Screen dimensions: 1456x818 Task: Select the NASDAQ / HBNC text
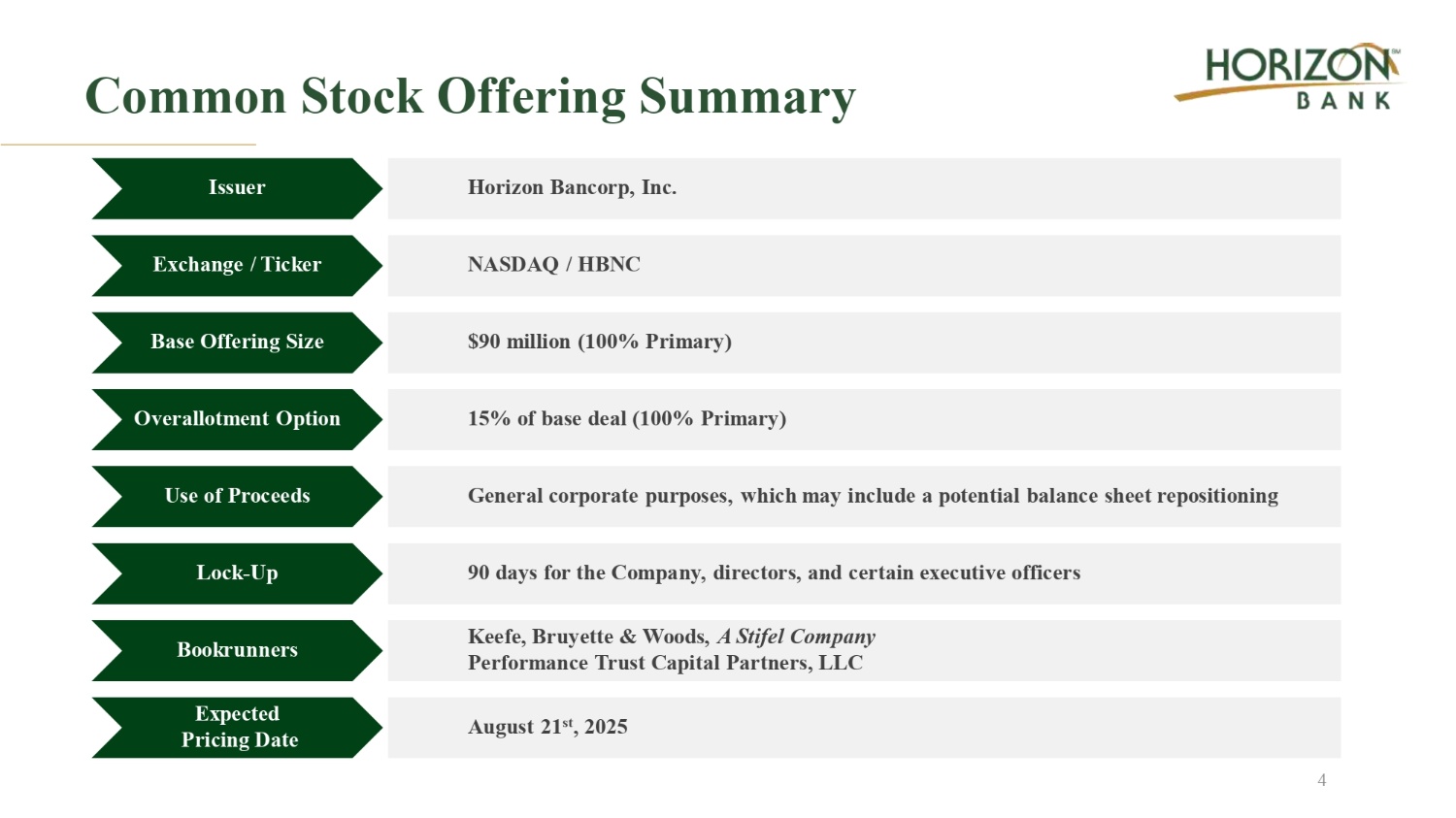point(553,265)
